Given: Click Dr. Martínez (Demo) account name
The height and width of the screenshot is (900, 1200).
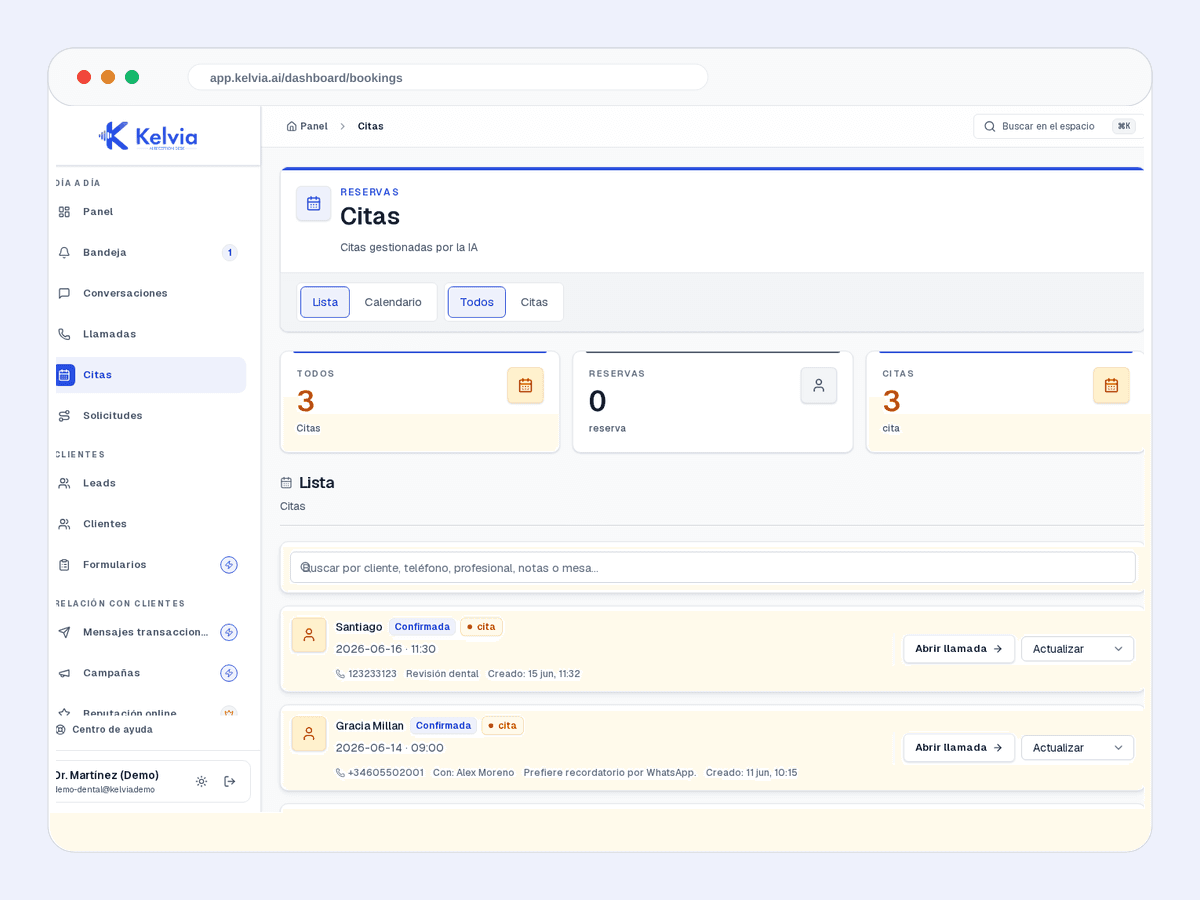Looking at the screenshot, I should pos(106,775).
